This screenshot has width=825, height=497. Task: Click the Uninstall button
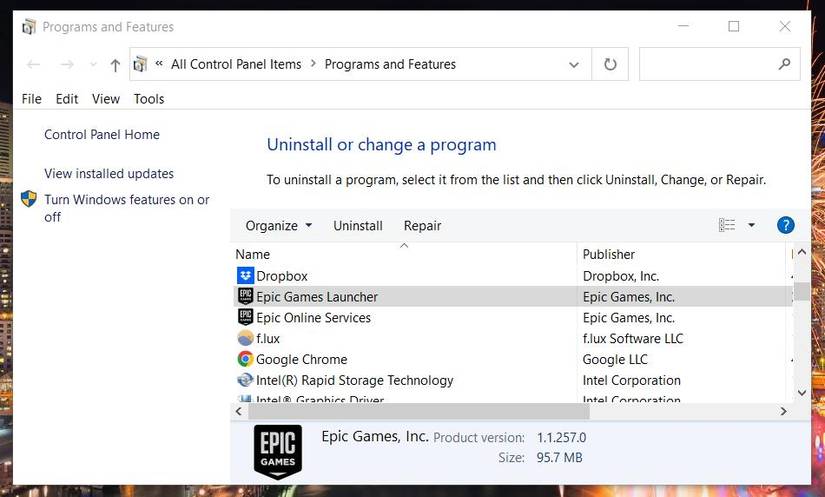coord(358,226)
